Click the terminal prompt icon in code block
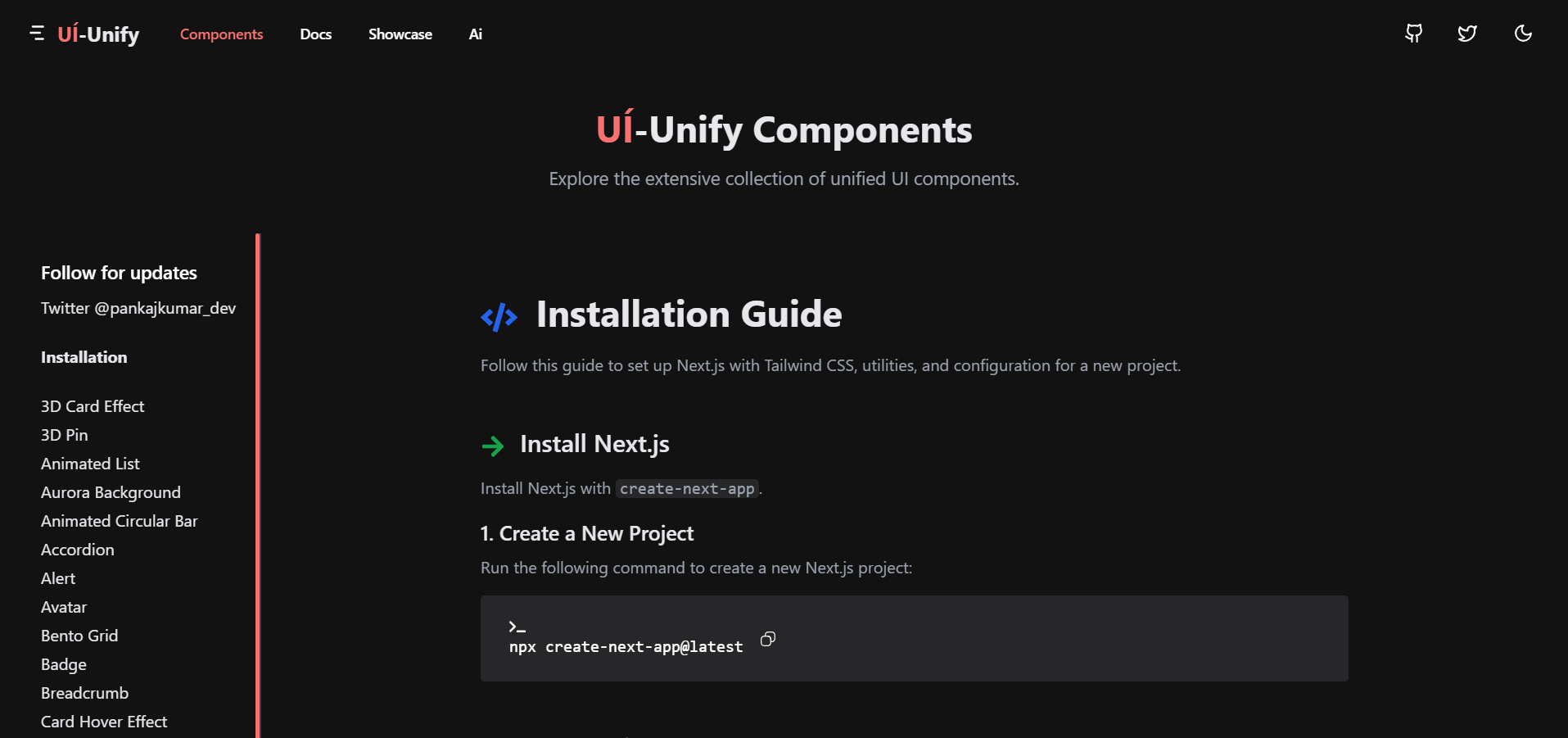 (x=517, y=627)
